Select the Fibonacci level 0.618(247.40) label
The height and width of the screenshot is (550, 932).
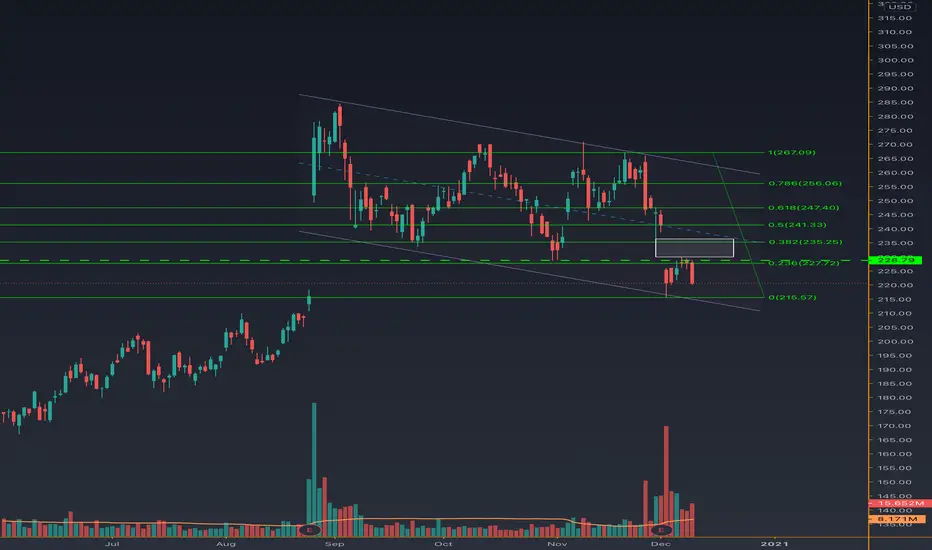804,208
